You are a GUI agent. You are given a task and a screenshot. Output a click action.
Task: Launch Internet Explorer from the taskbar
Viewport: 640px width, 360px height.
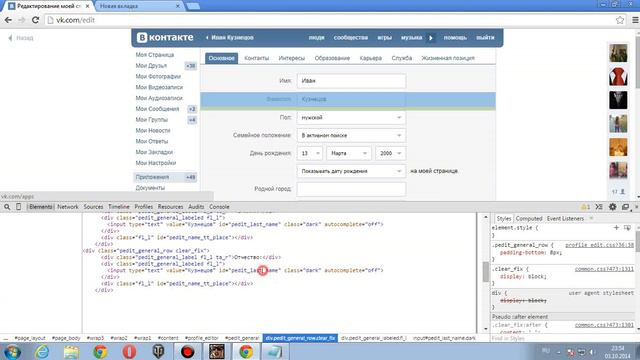coord(42,352)
